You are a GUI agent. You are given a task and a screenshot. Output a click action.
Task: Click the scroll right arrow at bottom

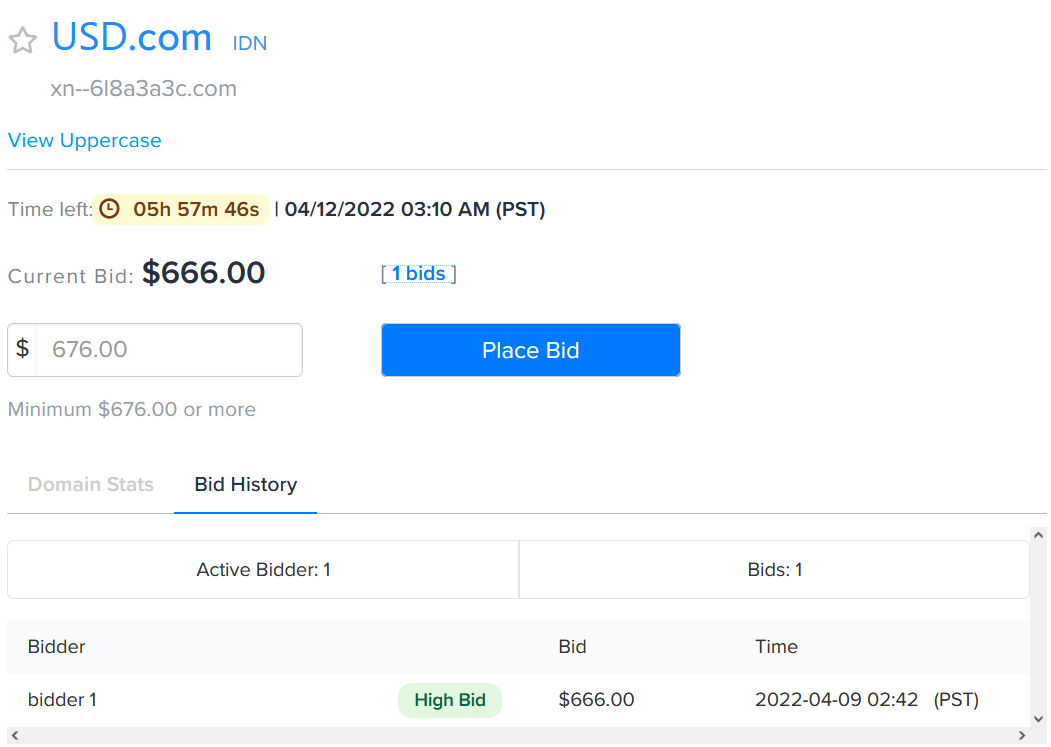pos(1022,736)
